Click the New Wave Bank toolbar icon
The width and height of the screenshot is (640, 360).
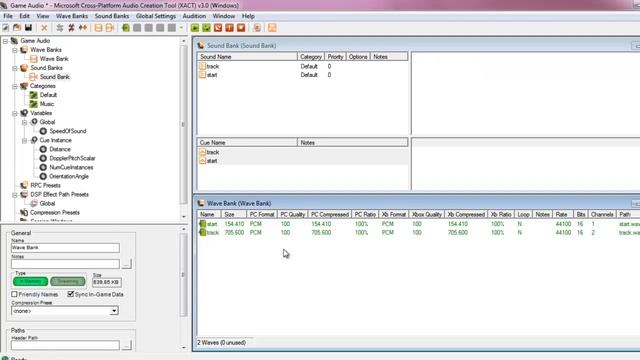98,28
